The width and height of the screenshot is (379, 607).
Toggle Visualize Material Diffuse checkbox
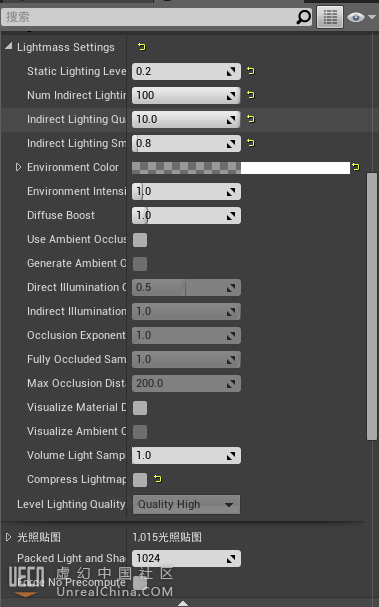pyautogui.click(x=140, y=408)
